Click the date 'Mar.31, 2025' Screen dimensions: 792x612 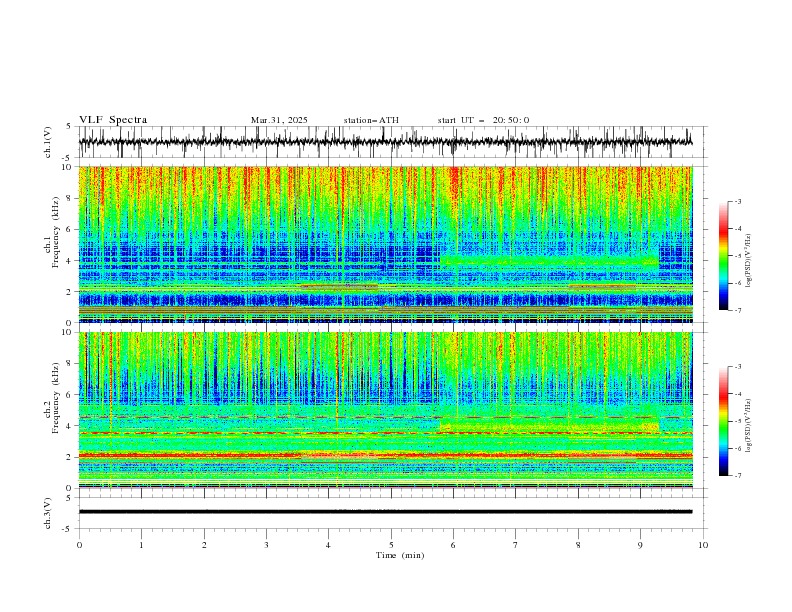tap(279, 120)
